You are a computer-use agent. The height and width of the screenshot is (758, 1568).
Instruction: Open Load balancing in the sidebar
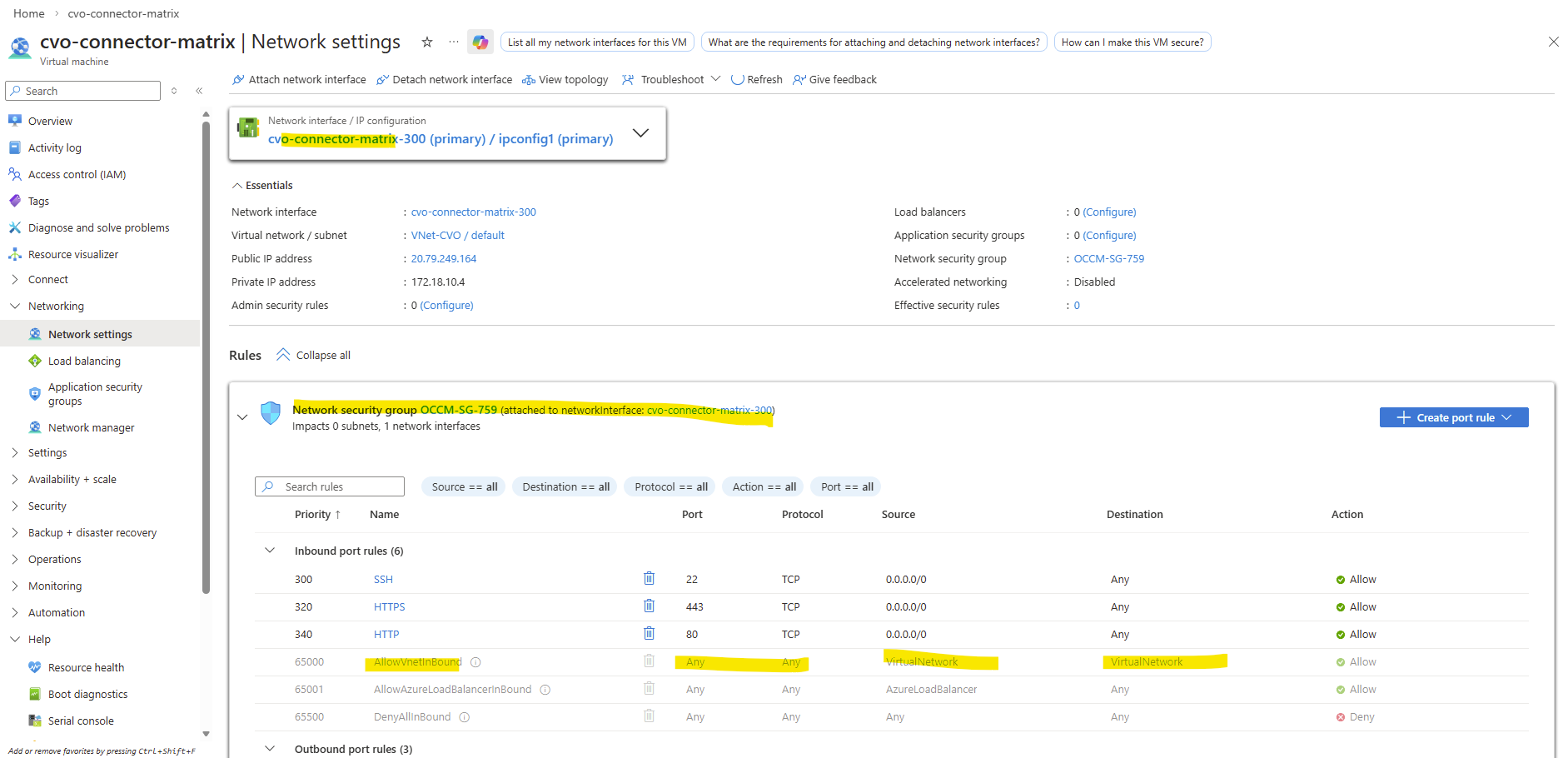coord(84,362)
